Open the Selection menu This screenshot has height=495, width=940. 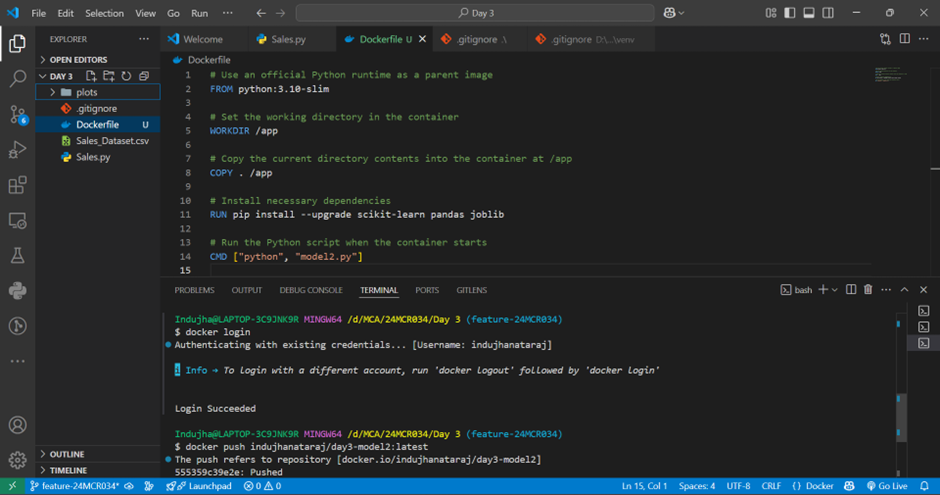point(104,13)
